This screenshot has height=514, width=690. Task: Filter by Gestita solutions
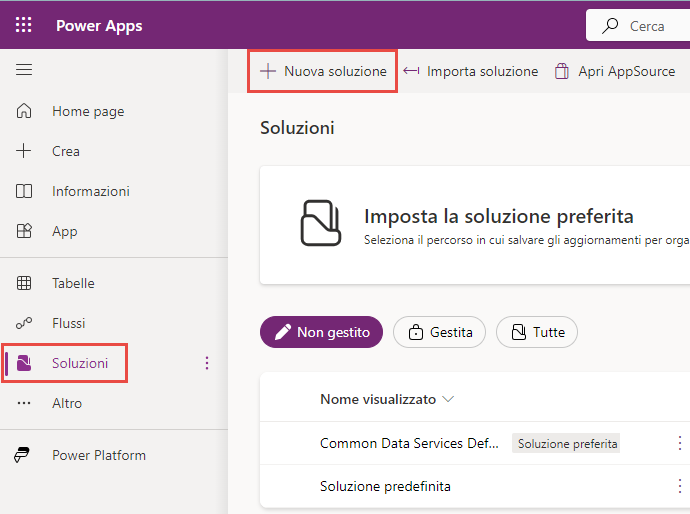click(x=439, y=332)
